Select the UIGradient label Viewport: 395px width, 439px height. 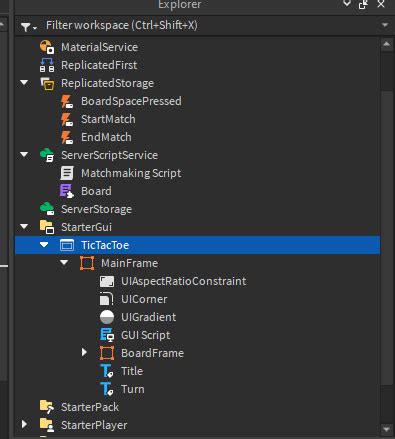coord(148,317)
